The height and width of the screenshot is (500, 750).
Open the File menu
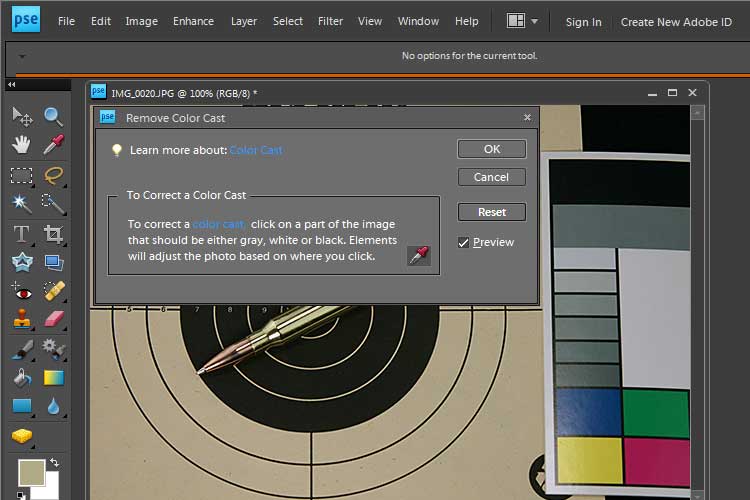66,21
